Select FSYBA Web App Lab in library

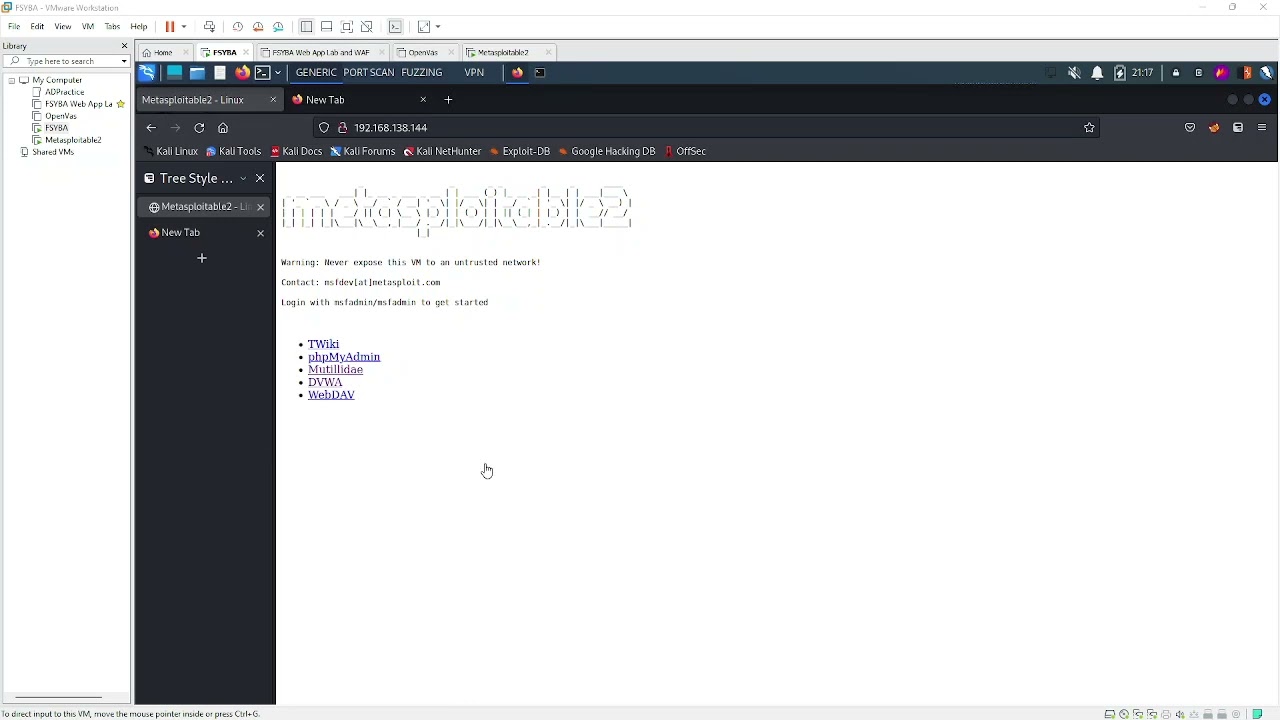coord(78,104)
